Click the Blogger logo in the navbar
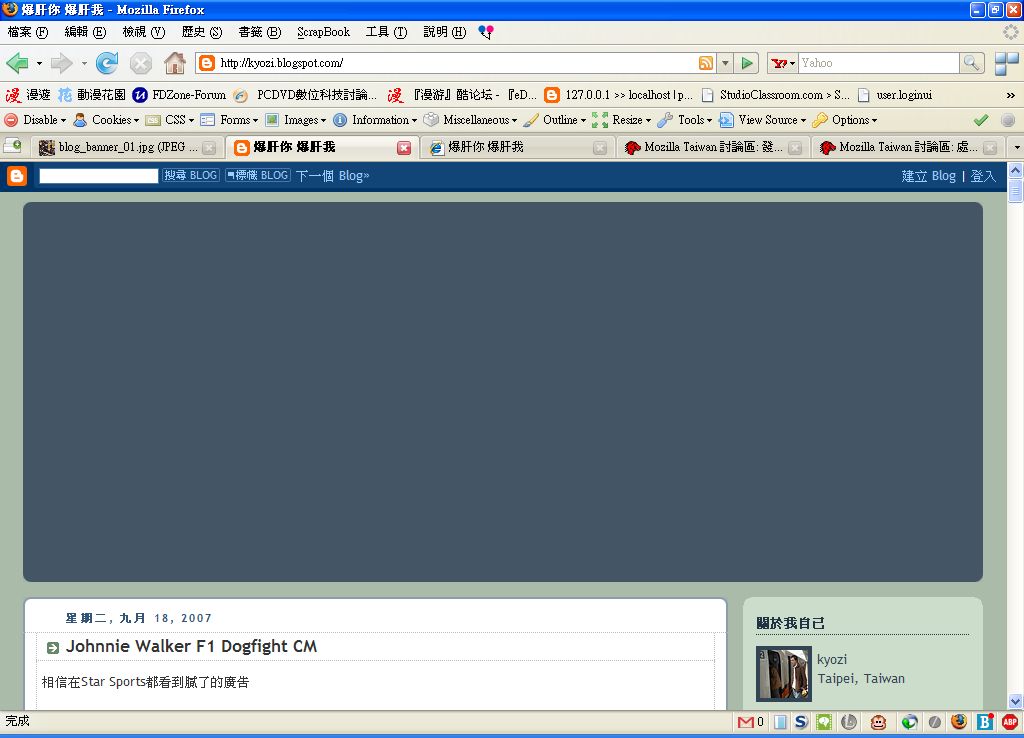This screenshot has width=1024, height=738. [x=17, y=176]
